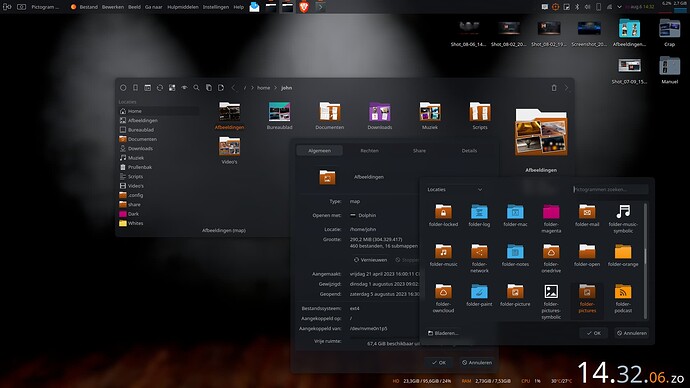Pick the folder-music-symbolic icon

coord(623,219)
